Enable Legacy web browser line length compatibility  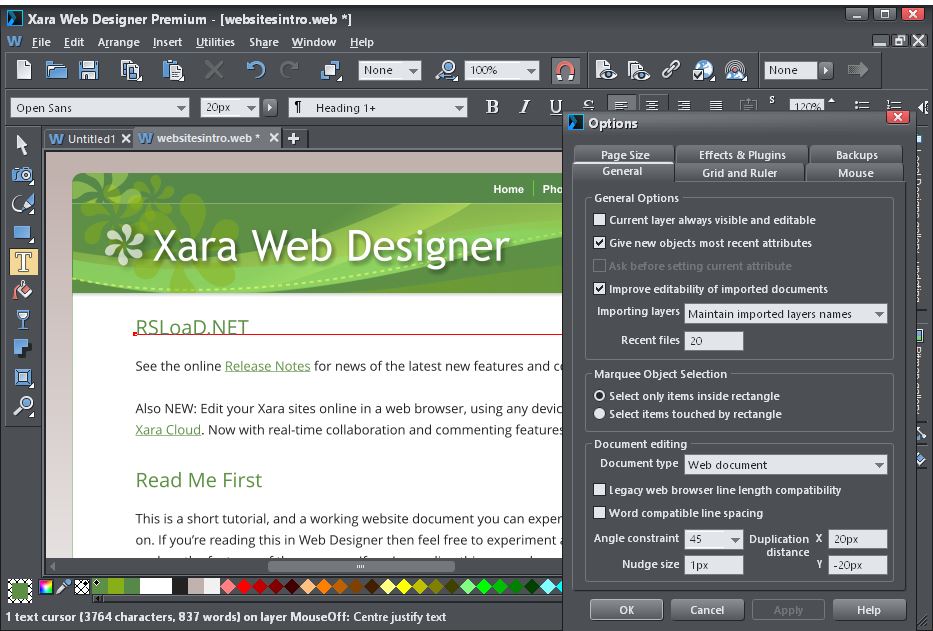click(599, 490)
